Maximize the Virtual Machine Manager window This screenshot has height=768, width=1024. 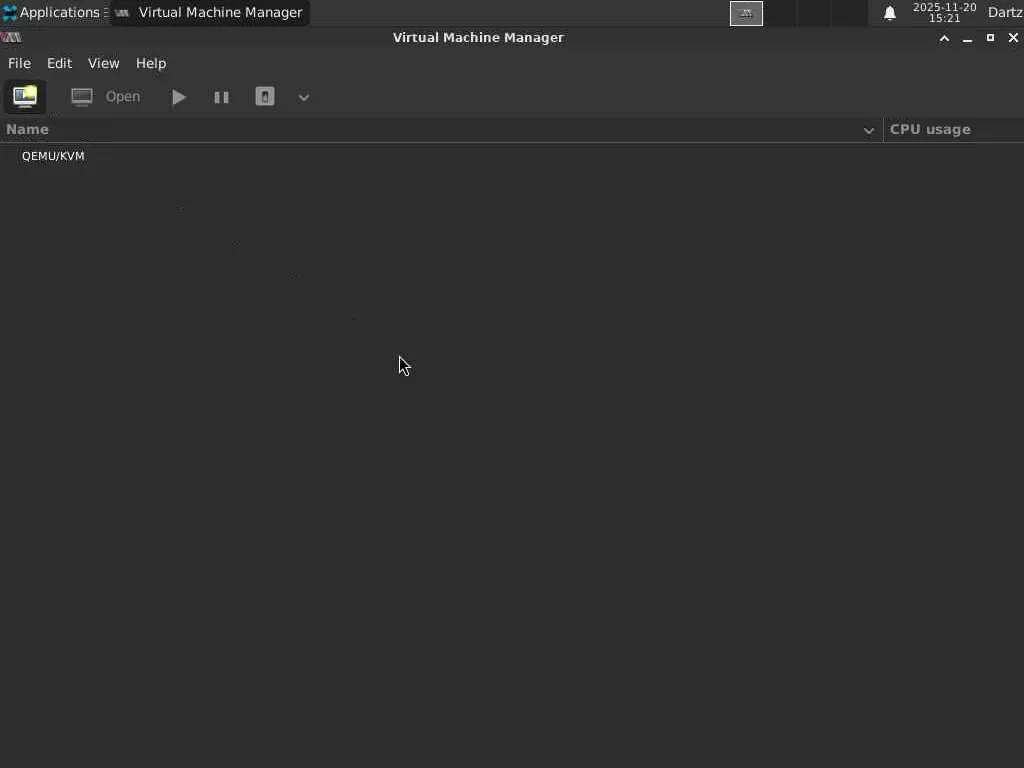pos(990,38)
